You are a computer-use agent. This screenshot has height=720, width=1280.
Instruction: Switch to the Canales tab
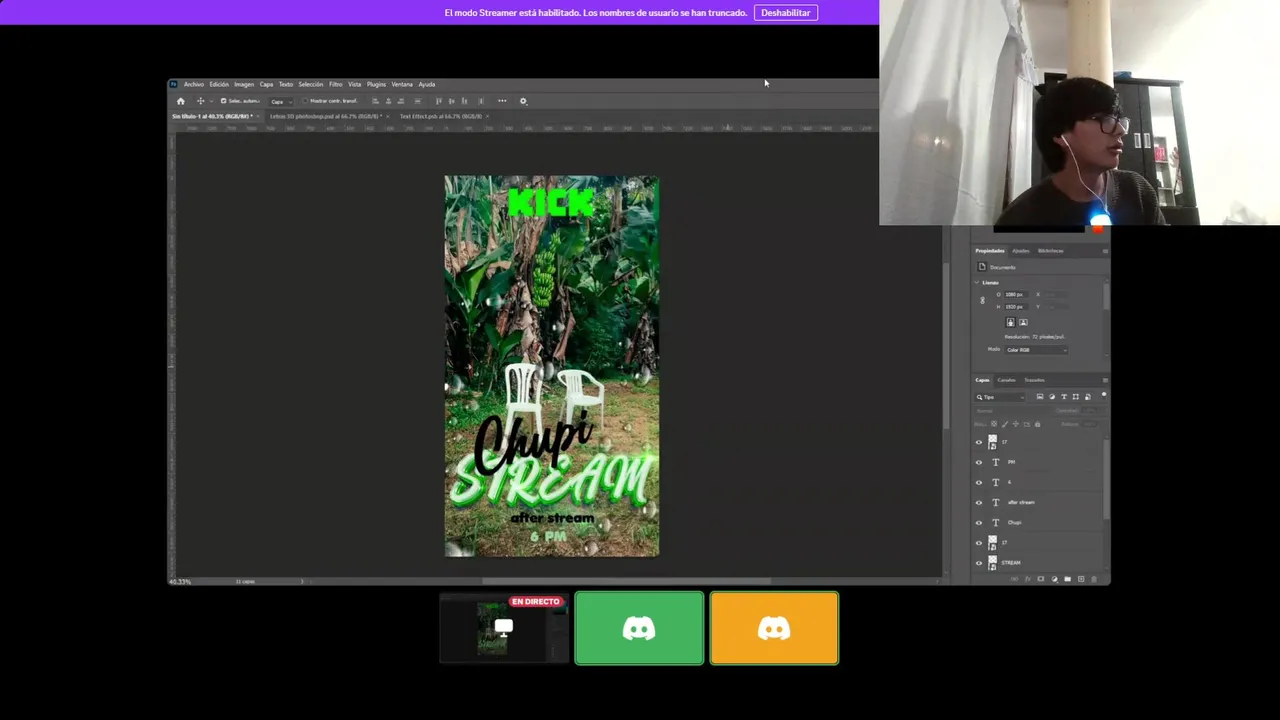click(1006, 380)
